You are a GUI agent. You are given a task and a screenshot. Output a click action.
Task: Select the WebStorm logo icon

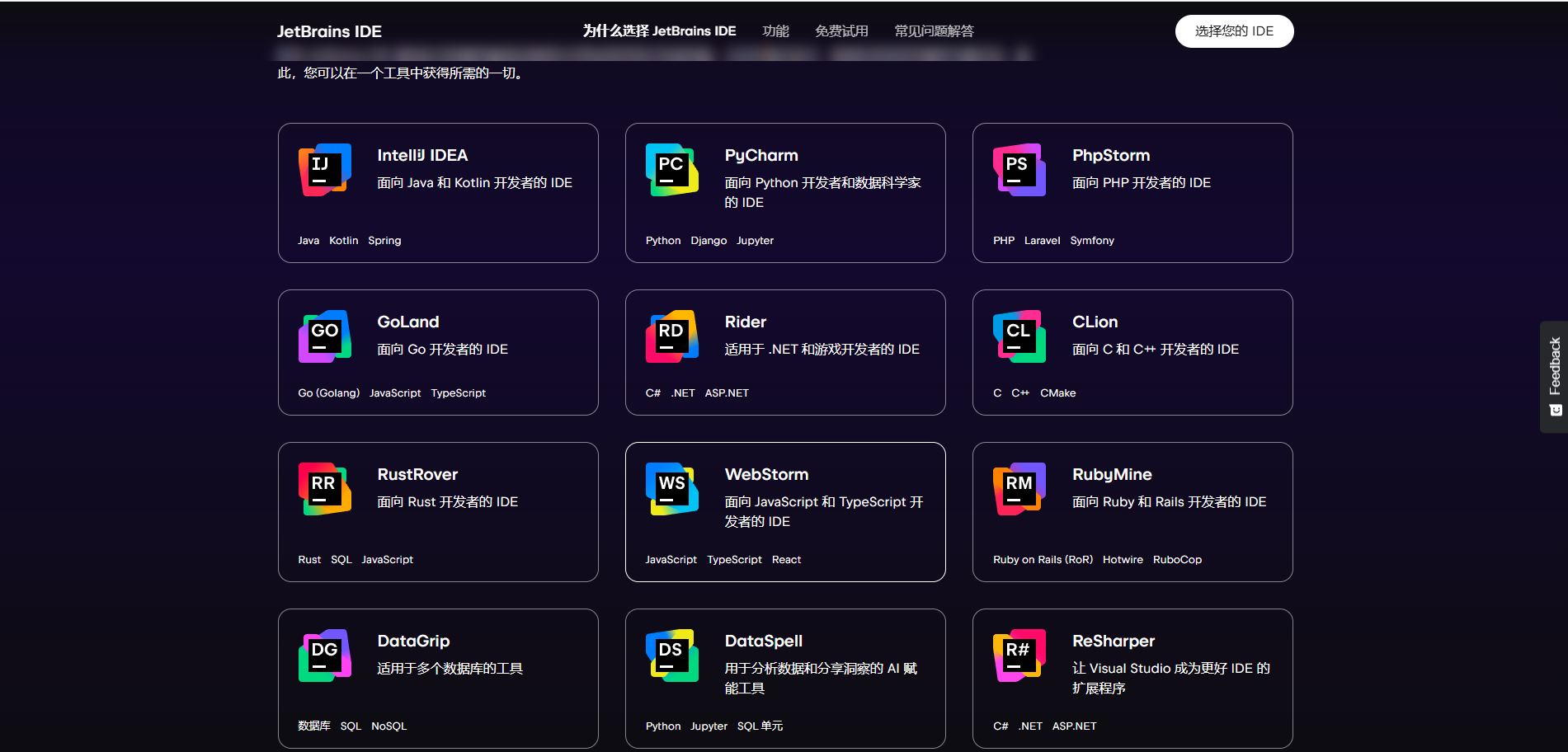[671, 489]
